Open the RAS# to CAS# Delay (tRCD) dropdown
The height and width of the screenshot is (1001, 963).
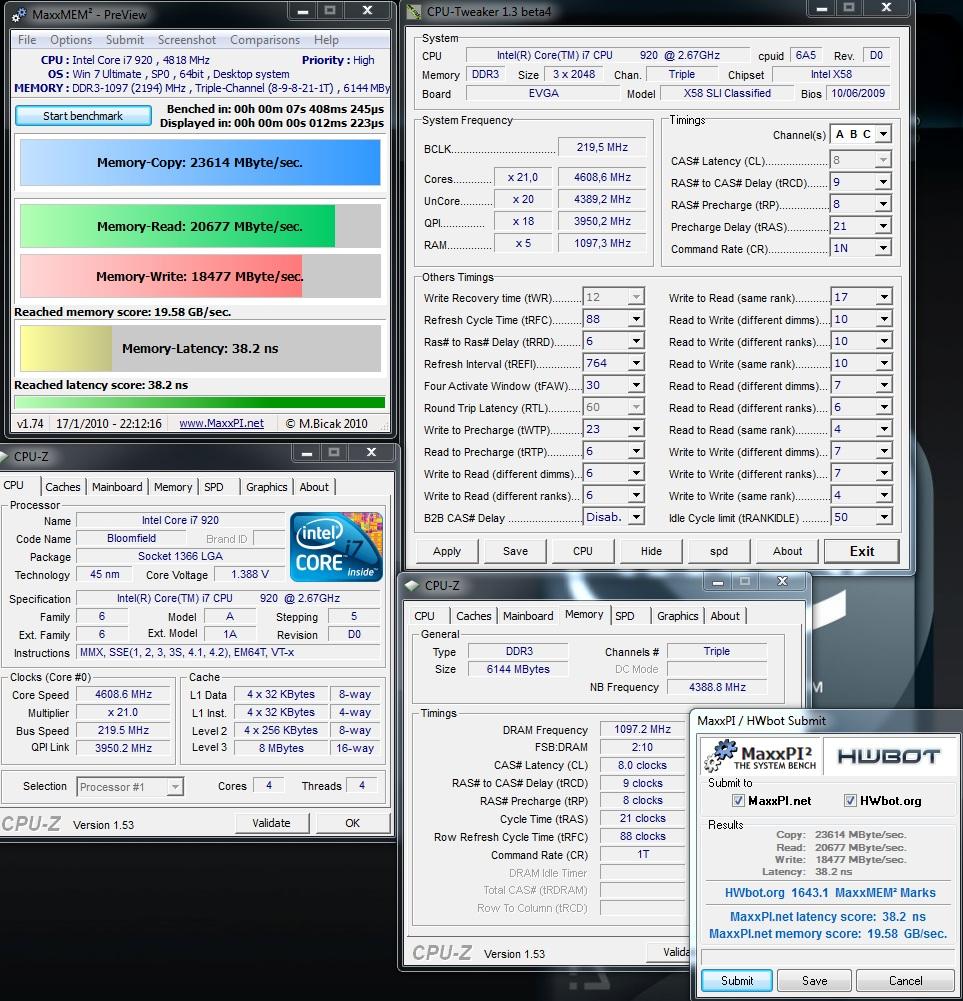click(x=883, y=183)
